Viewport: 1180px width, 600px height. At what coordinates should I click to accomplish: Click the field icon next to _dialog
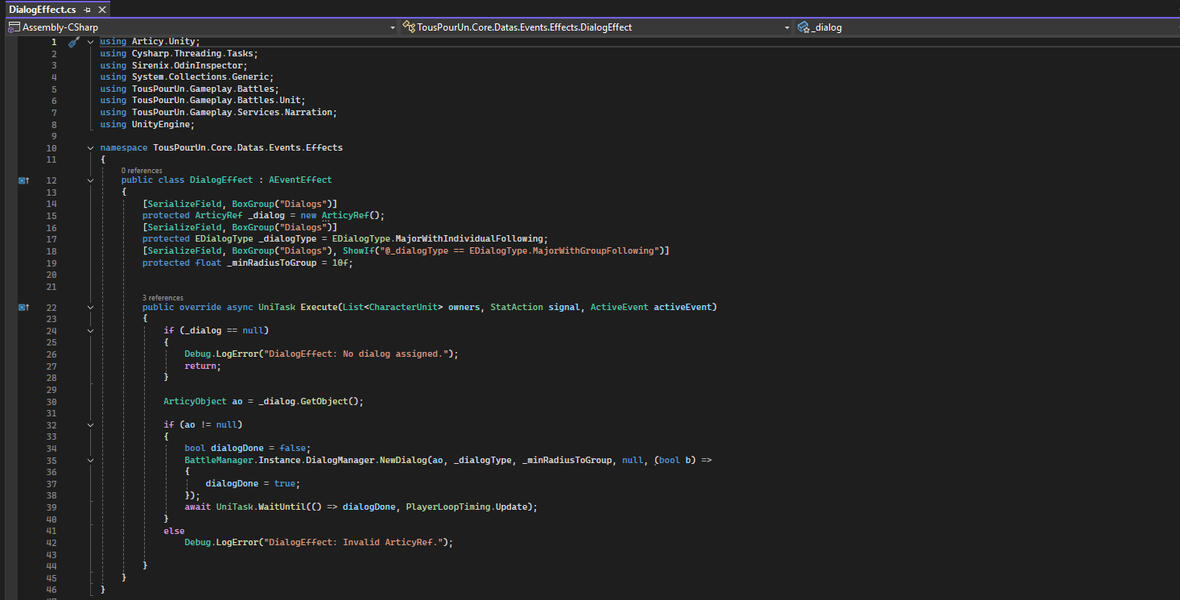point(804,27)
